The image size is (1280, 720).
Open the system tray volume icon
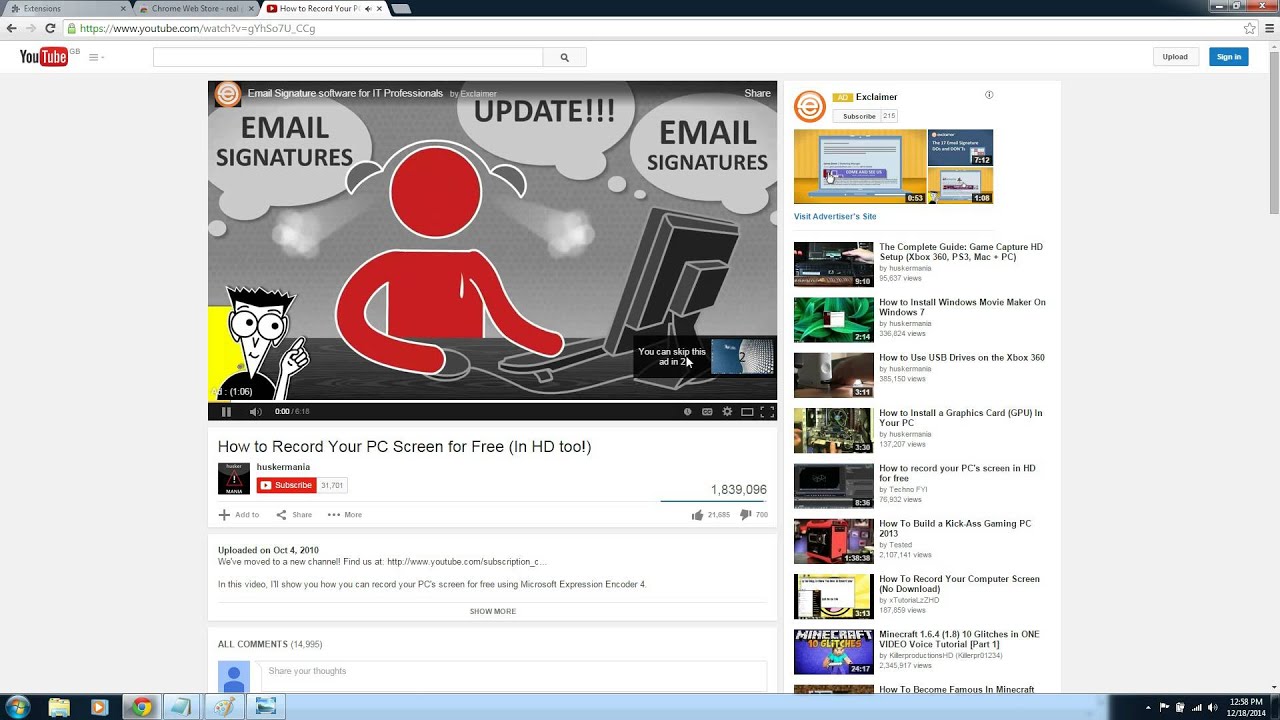pos(1213,707)
